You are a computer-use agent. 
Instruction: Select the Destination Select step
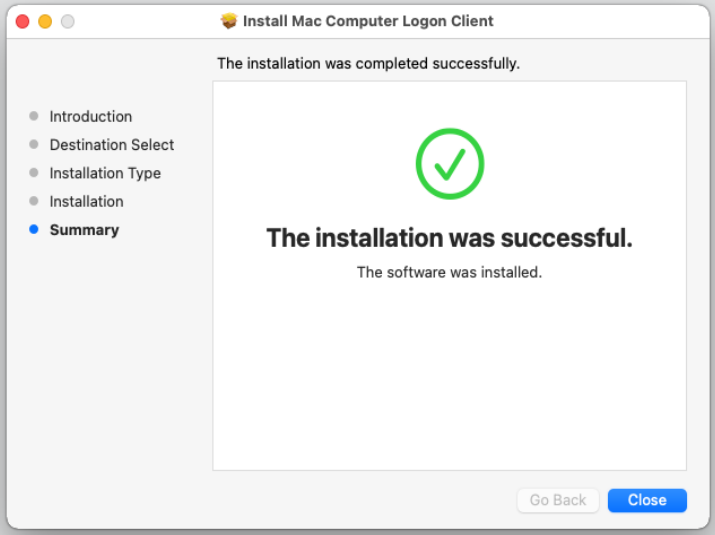click(112, 145)
